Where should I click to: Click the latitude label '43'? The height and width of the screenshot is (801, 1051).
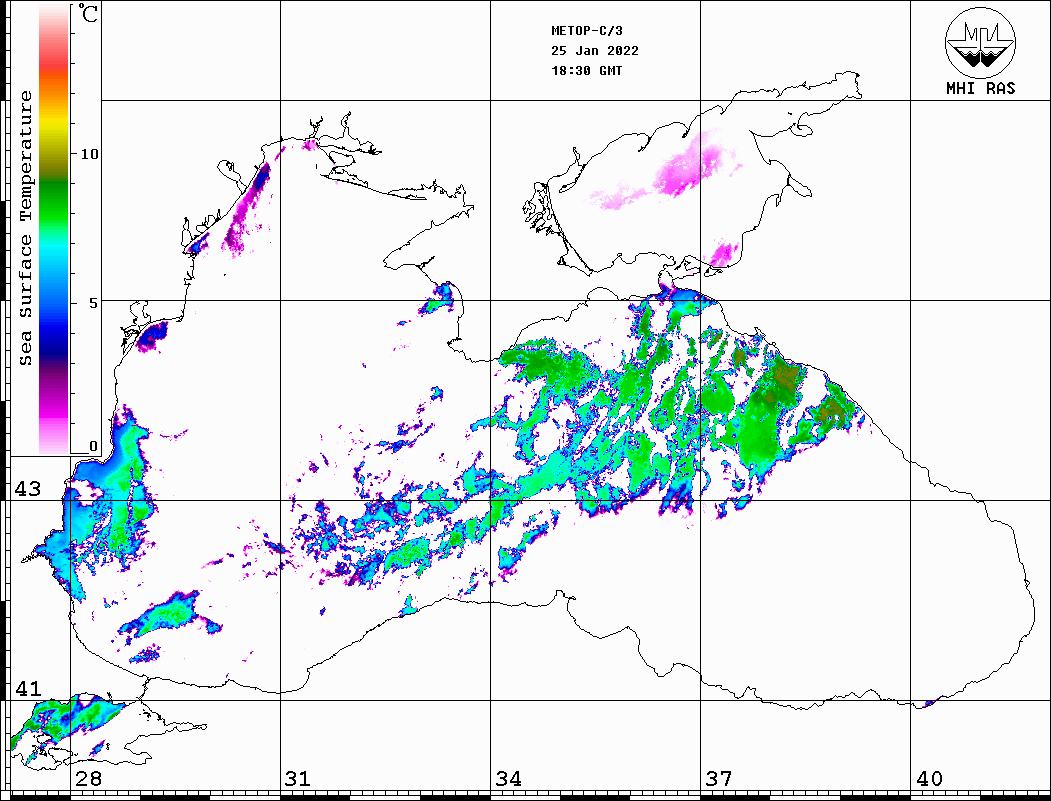[27, 489]
